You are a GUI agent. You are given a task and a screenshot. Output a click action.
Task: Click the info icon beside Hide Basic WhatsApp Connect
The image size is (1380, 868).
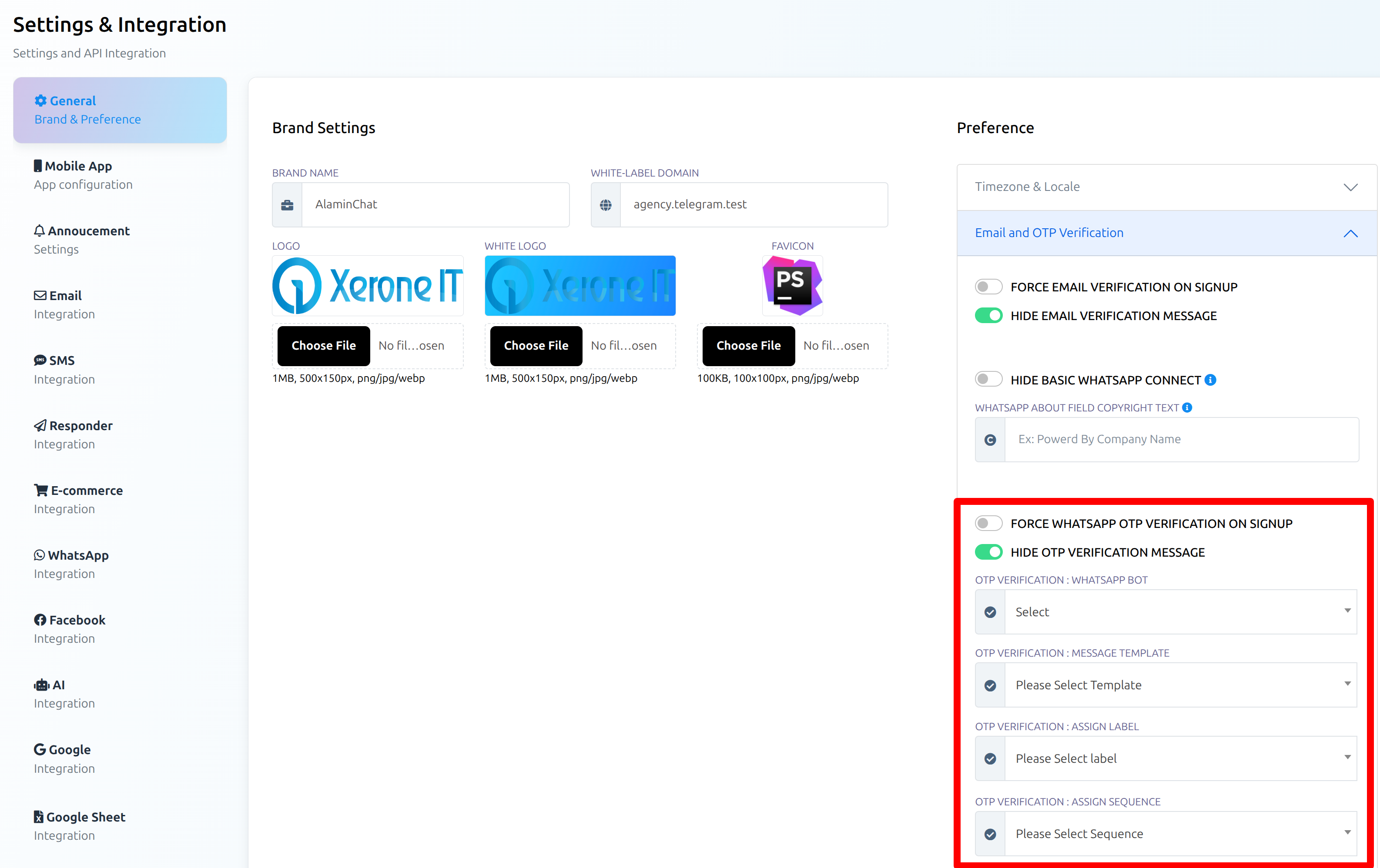point(1210,380)
